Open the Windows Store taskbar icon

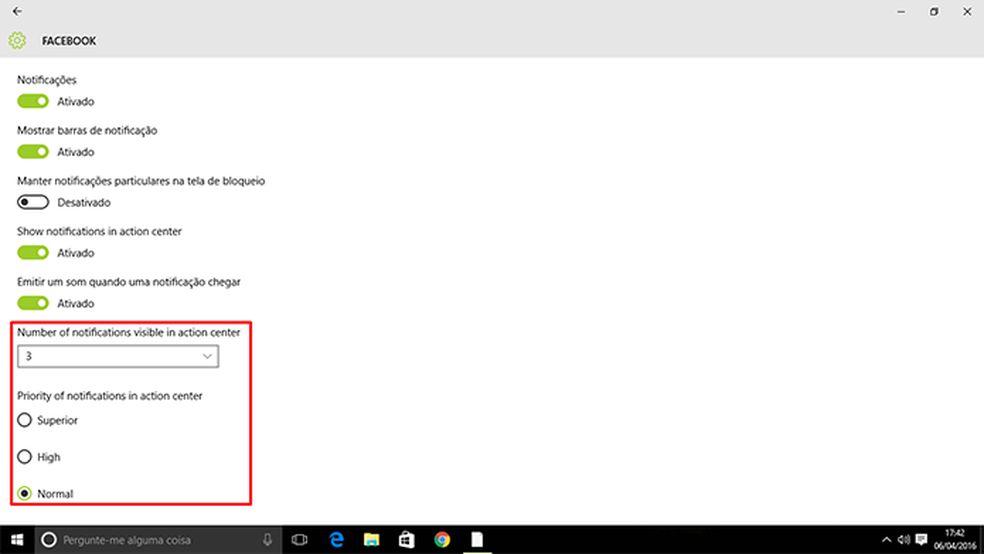(407, 540)
